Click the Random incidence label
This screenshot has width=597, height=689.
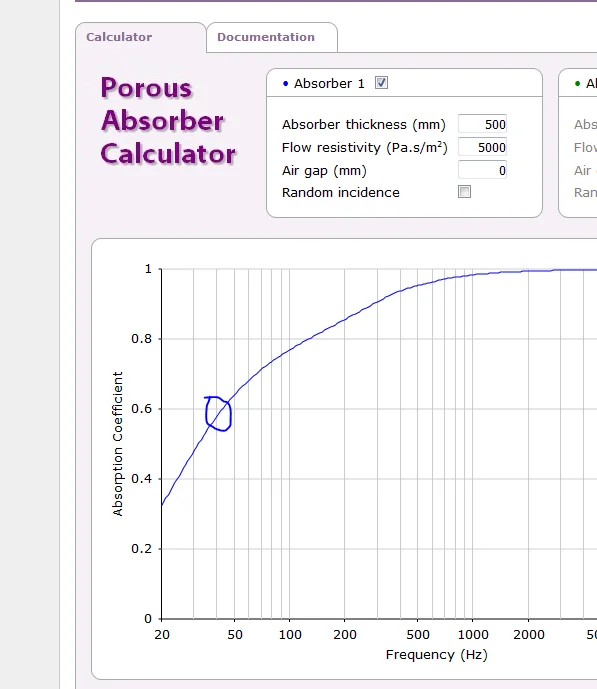click(x=341, y=192)
